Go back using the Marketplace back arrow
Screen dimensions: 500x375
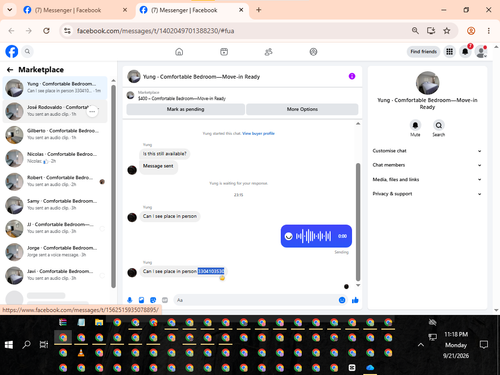pos(10,70)
